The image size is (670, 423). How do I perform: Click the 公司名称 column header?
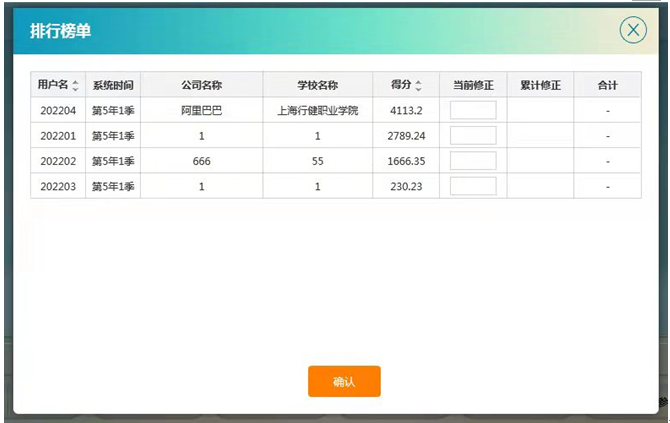click(x=201, y=85)
